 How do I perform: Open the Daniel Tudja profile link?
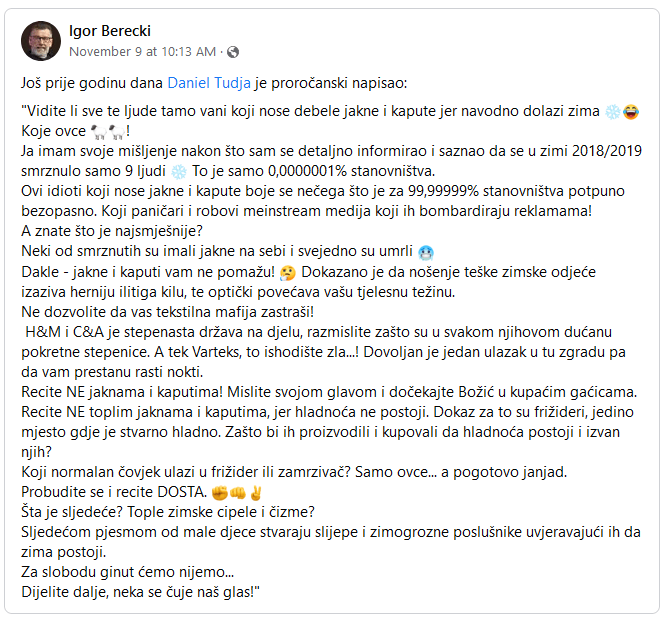(209, 82)
